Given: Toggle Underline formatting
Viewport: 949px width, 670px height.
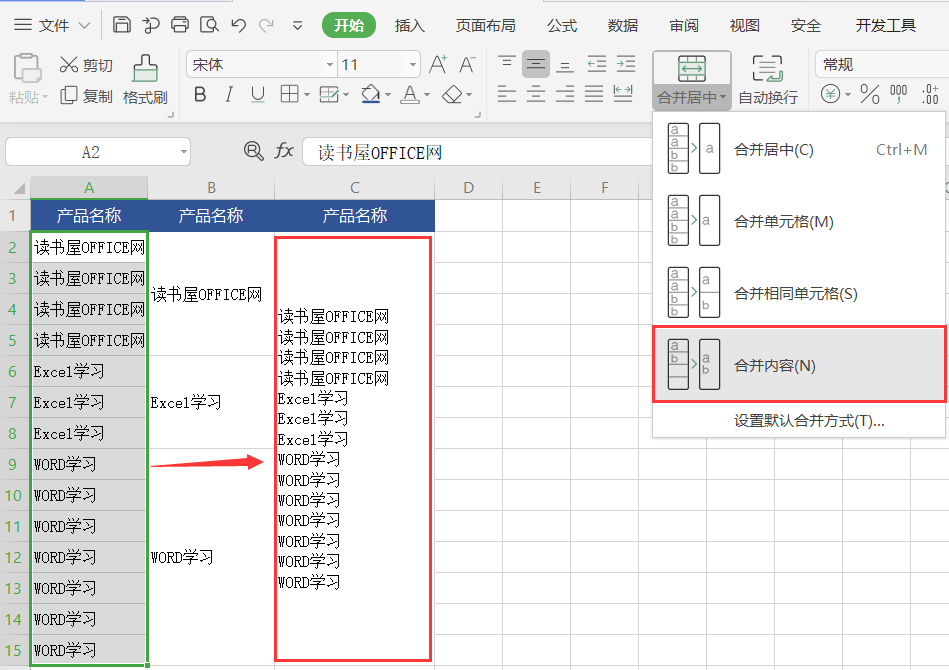Looking at the screenshot, I should pos(258,94).
